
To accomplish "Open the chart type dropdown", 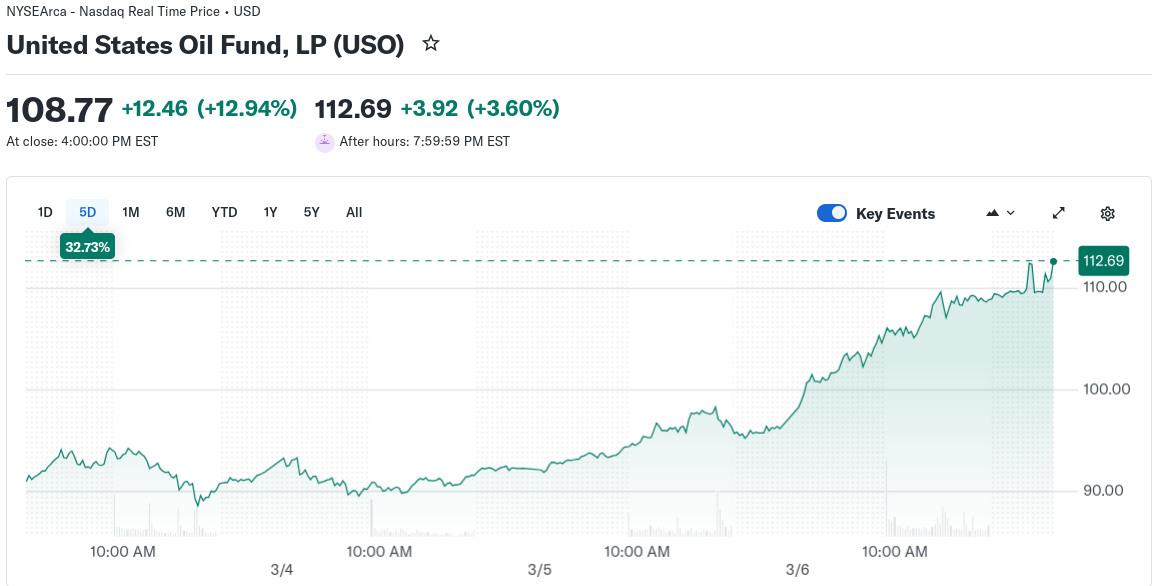I will point(1000,213).
